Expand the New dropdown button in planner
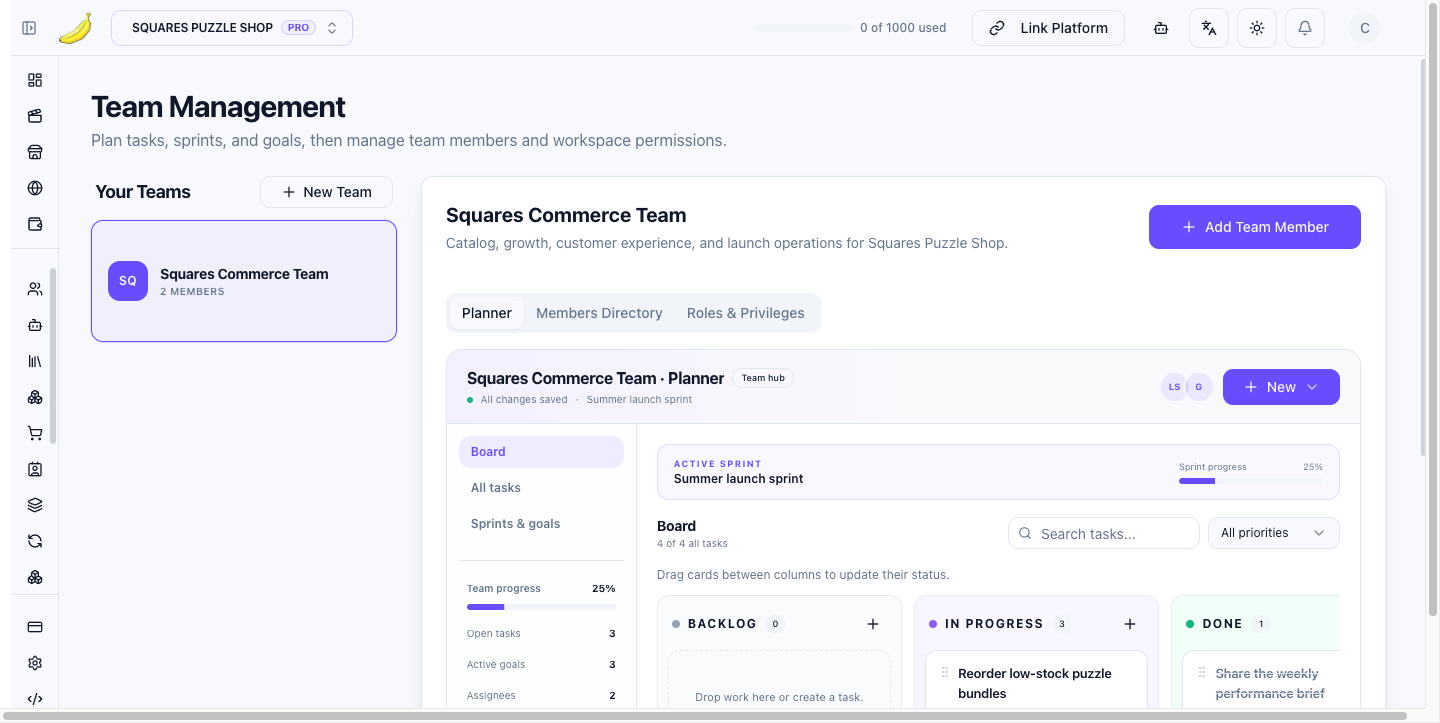The height and width of the screenshot is (723, 1440). [x=1281, y=387]
